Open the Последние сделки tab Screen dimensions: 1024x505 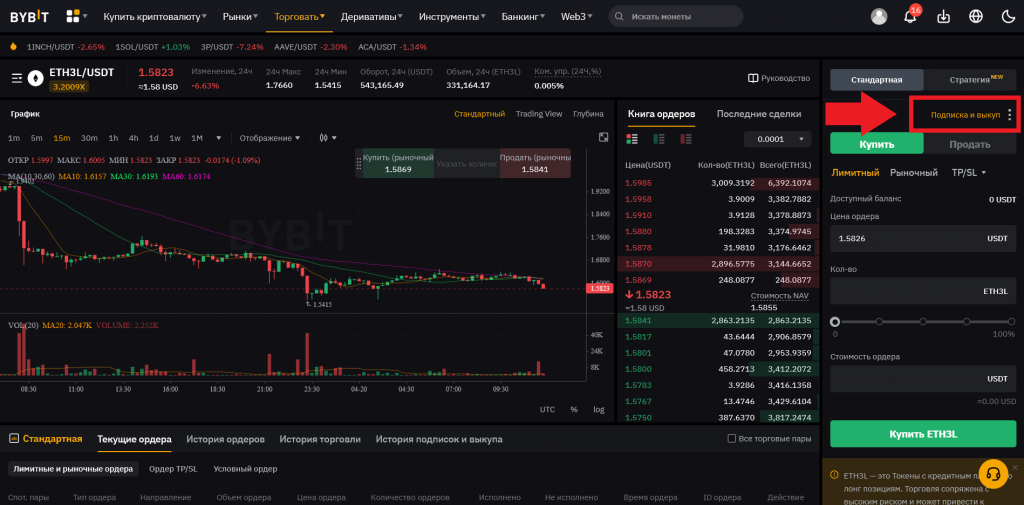(x=758, y=114)
